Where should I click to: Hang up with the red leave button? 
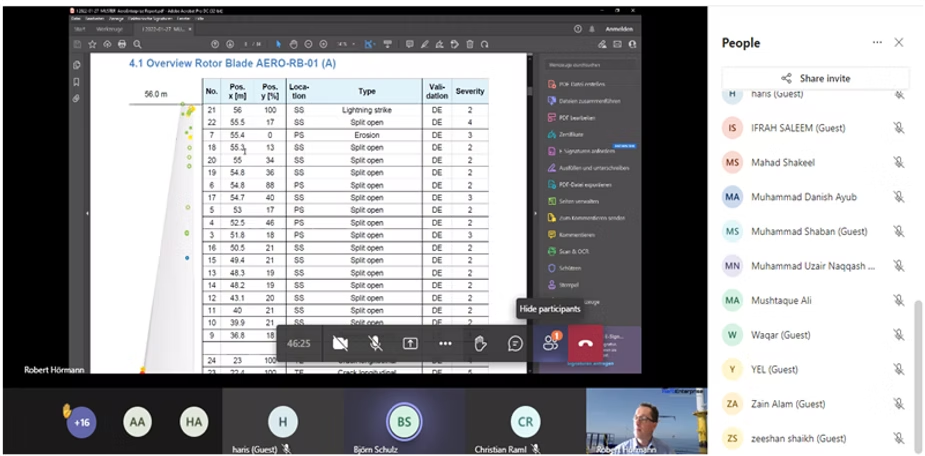pyautogui.click(x=585, y=343)
